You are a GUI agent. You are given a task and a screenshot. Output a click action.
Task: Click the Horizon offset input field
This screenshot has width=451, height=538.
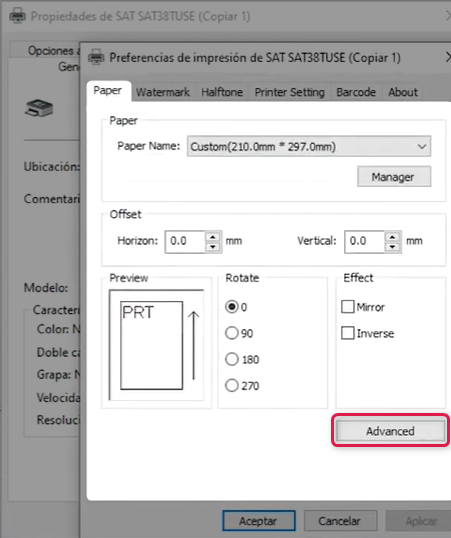point(185,242)
